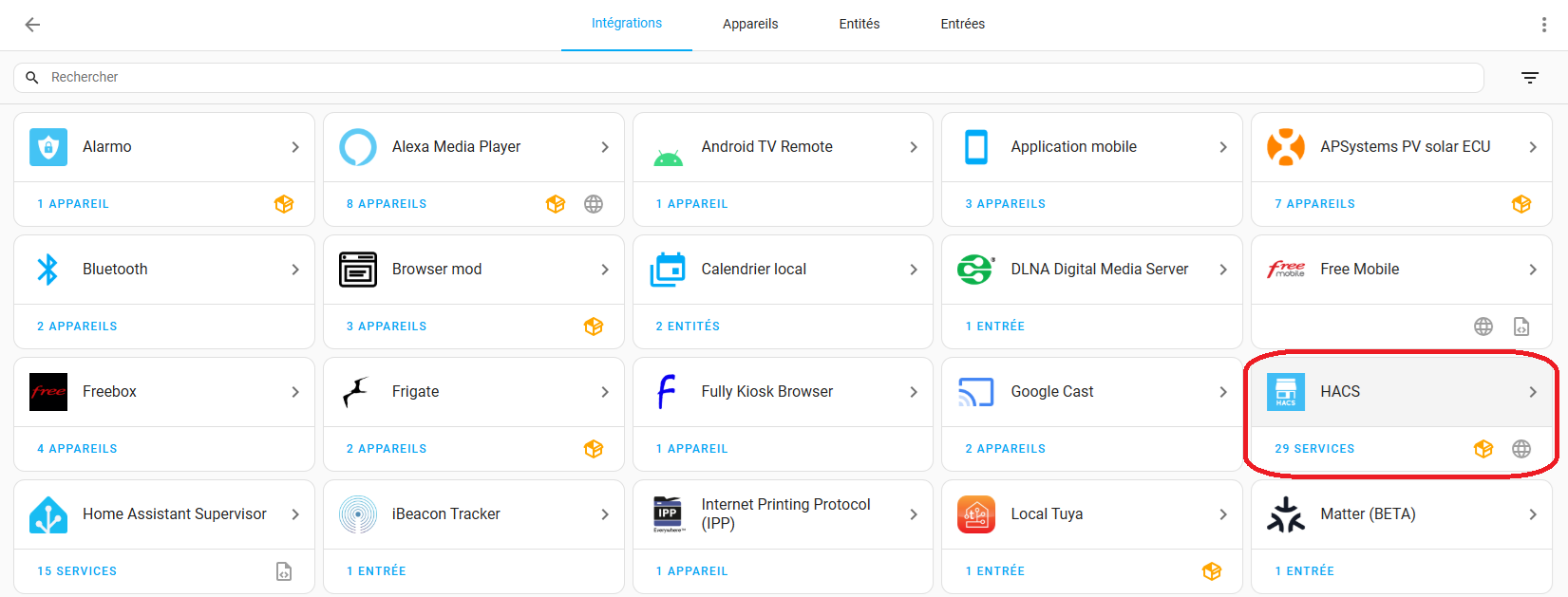The height and width of the screenshot is (597, 1568).
Task: Open the three-dot overflow menu
Action: click(x=1544, y=25)
